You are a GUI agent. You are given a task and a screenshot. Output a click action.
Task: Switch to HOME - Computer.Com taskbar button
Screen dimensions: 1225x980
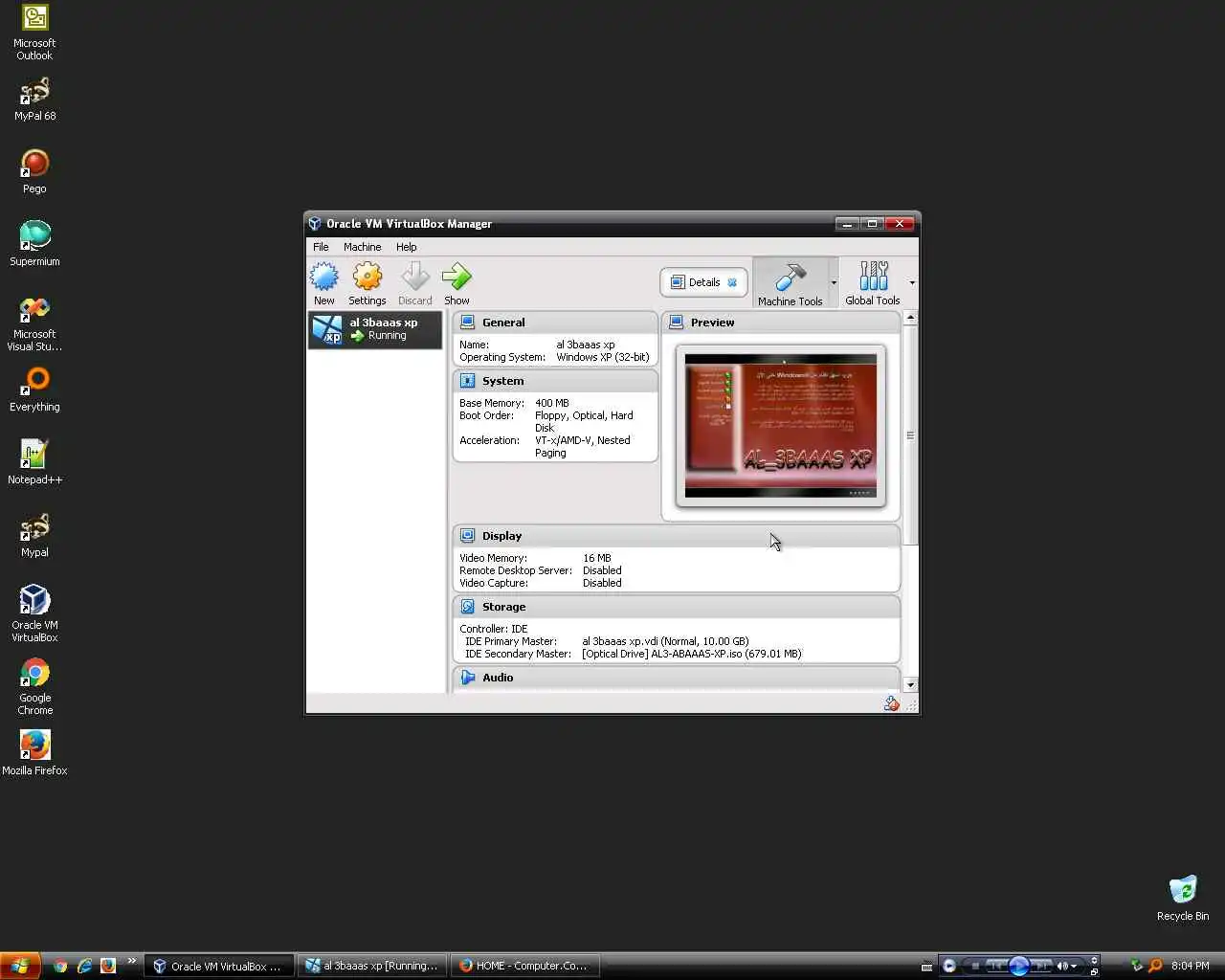(x=524, y=966)
